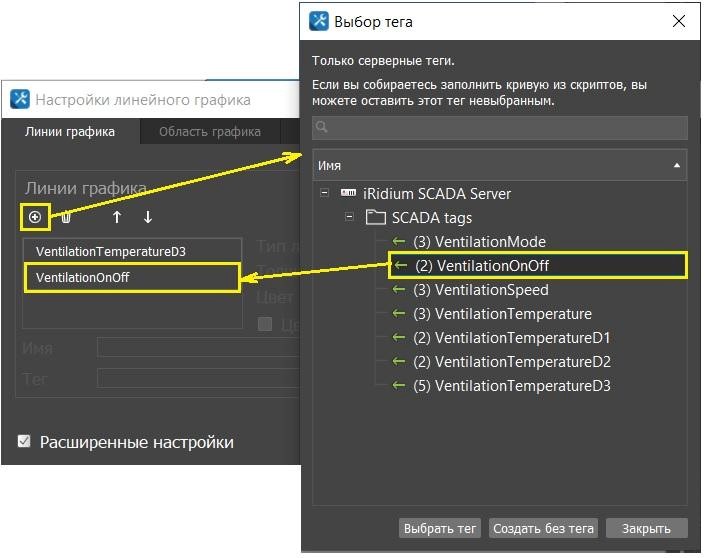Screen dimensions: 706x558
Task: Click the iRidium SCADA Server device icon
Action: coord(349,194)
